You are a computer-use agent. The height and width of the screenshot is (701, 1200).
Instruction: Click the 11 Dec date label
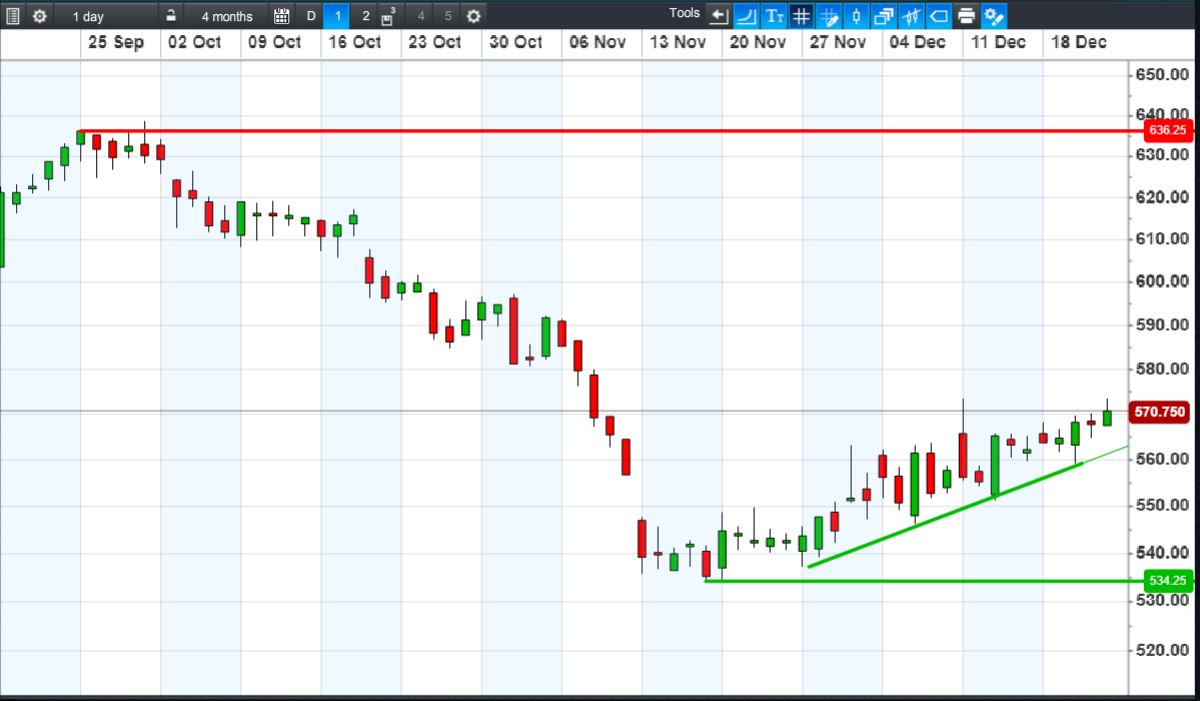pos(998,43)
